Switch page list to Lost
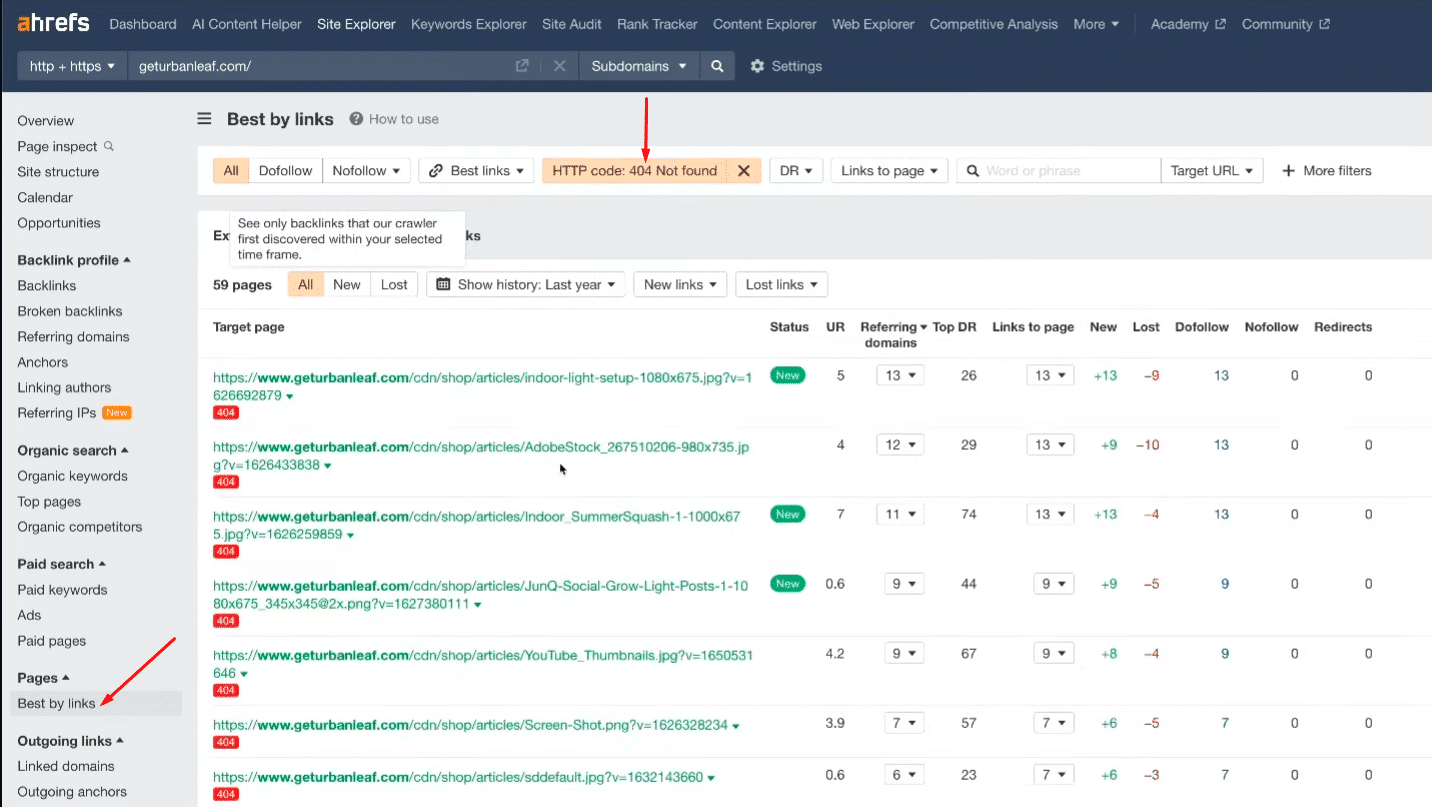Viewport: 1432px width, 807px height. click(x=394, y=285)
